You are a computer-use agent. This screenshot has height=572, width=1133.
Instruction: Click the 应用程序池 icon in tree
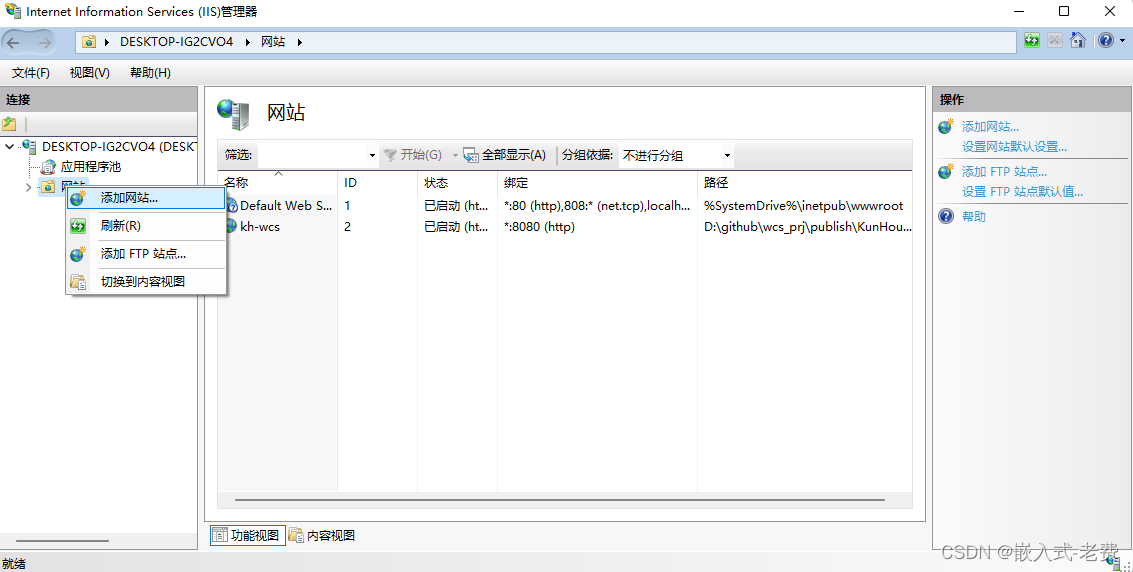tap(48, 167)
